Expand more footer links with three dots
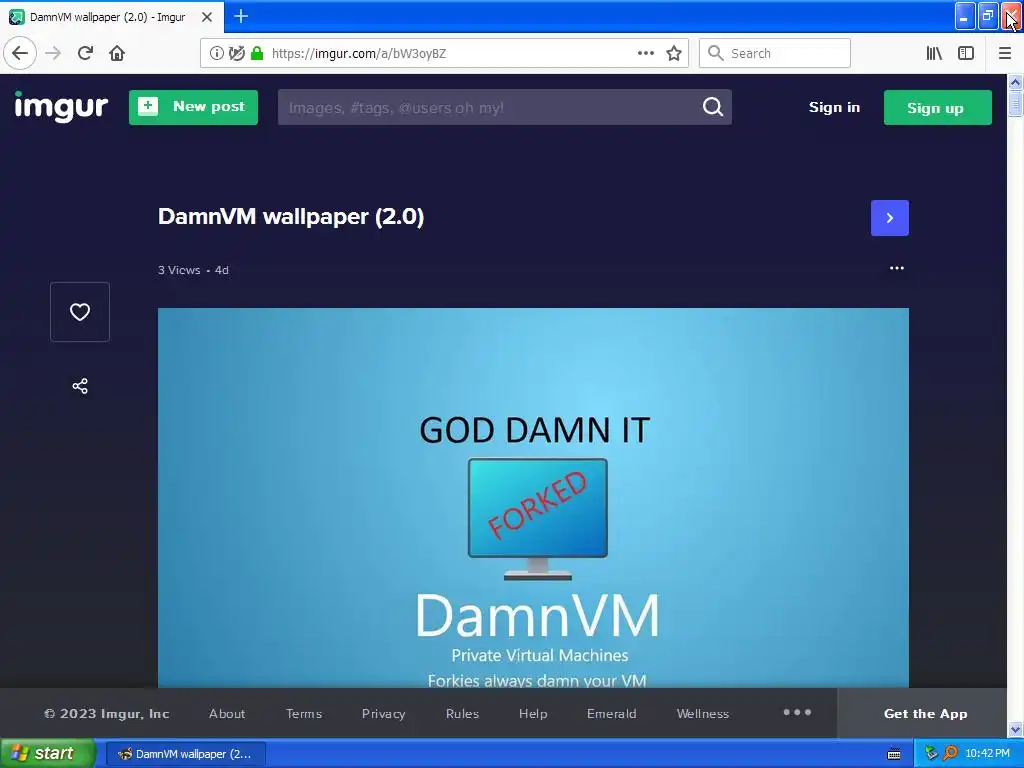This screenshot has width=1024, height=768. click(x=797, y=712)
